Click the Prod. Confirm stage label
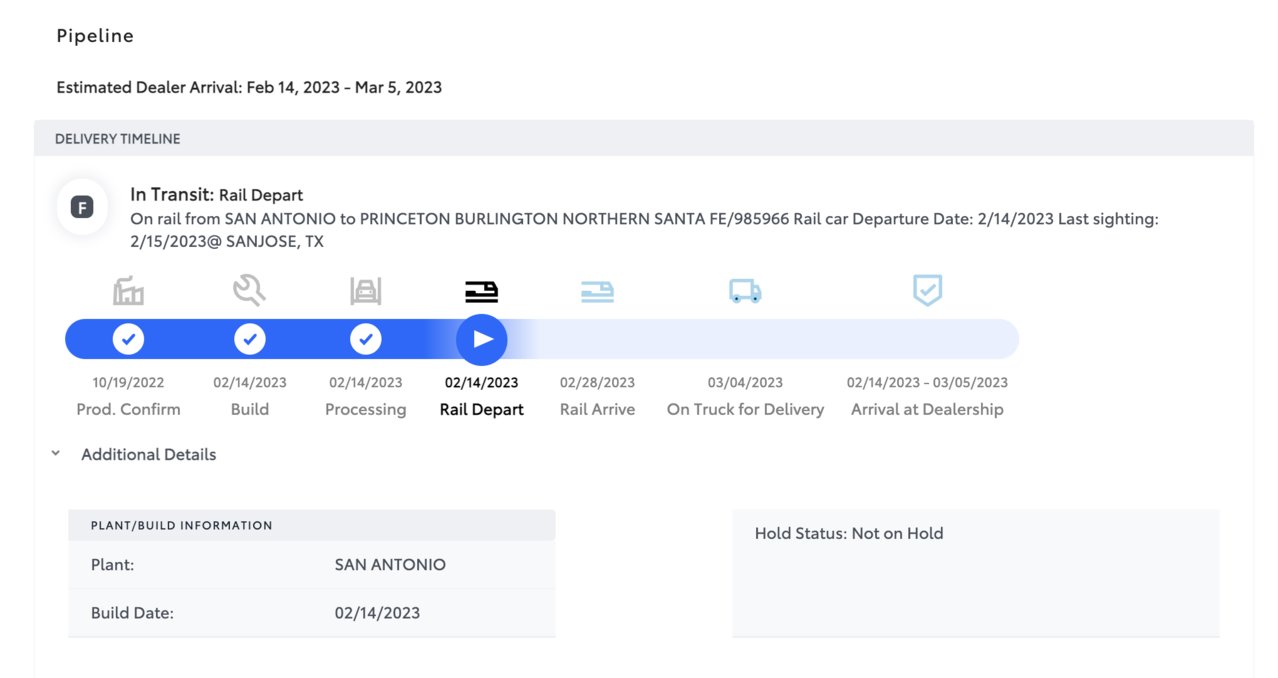Screen dimensions: 1278x678 [129, 409]
